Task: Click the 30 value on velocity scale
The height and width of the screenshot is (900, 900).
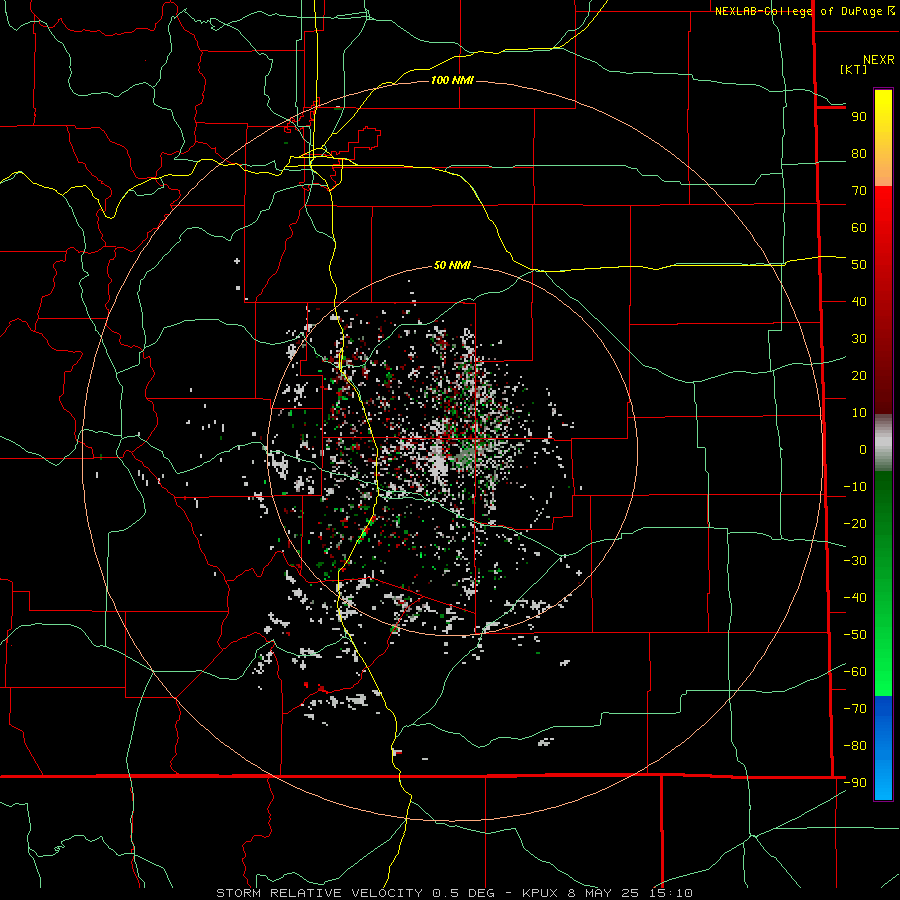Action: pos(859,339)
